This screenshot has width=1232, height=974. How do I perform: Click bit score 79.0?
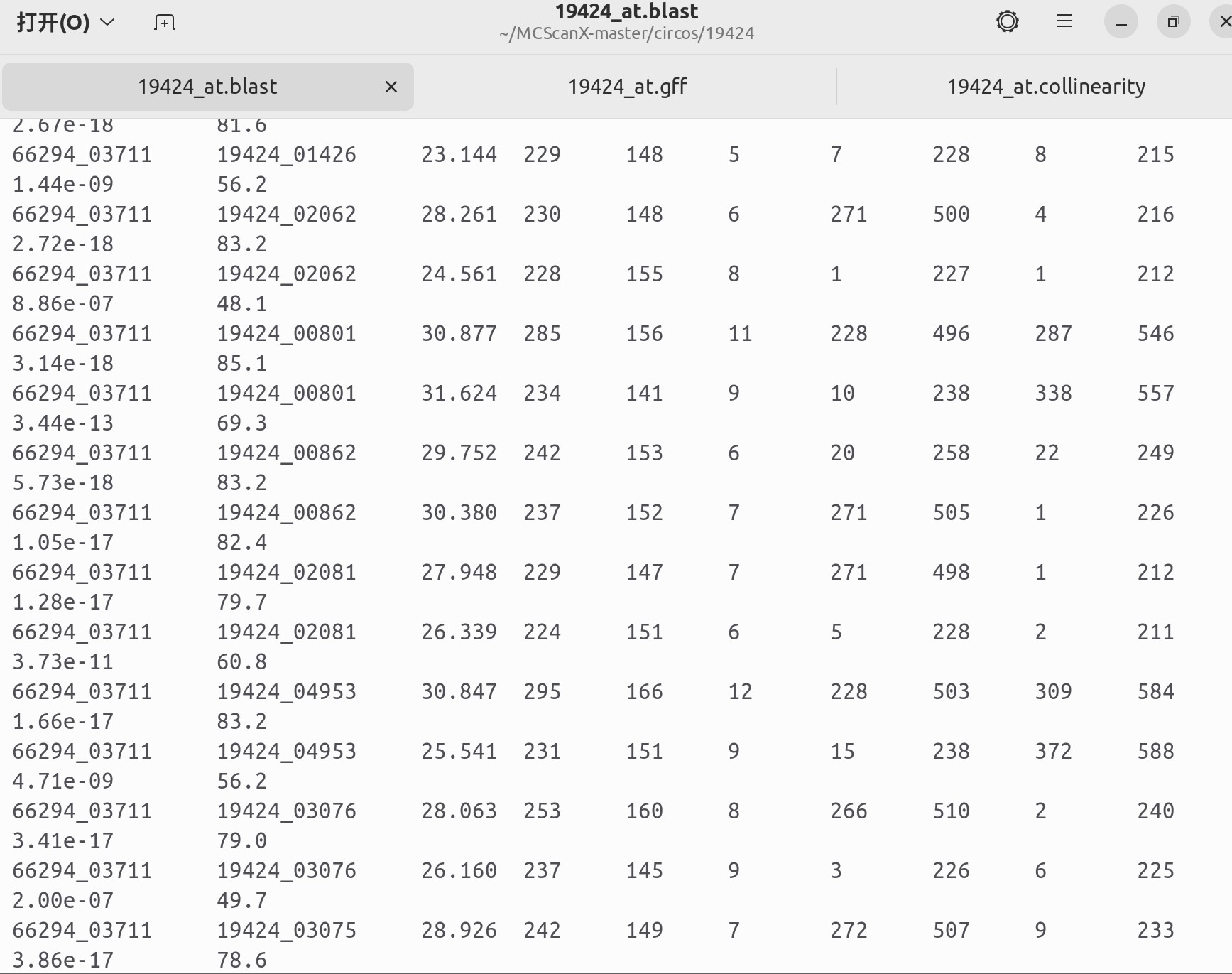tap(241, 841)
